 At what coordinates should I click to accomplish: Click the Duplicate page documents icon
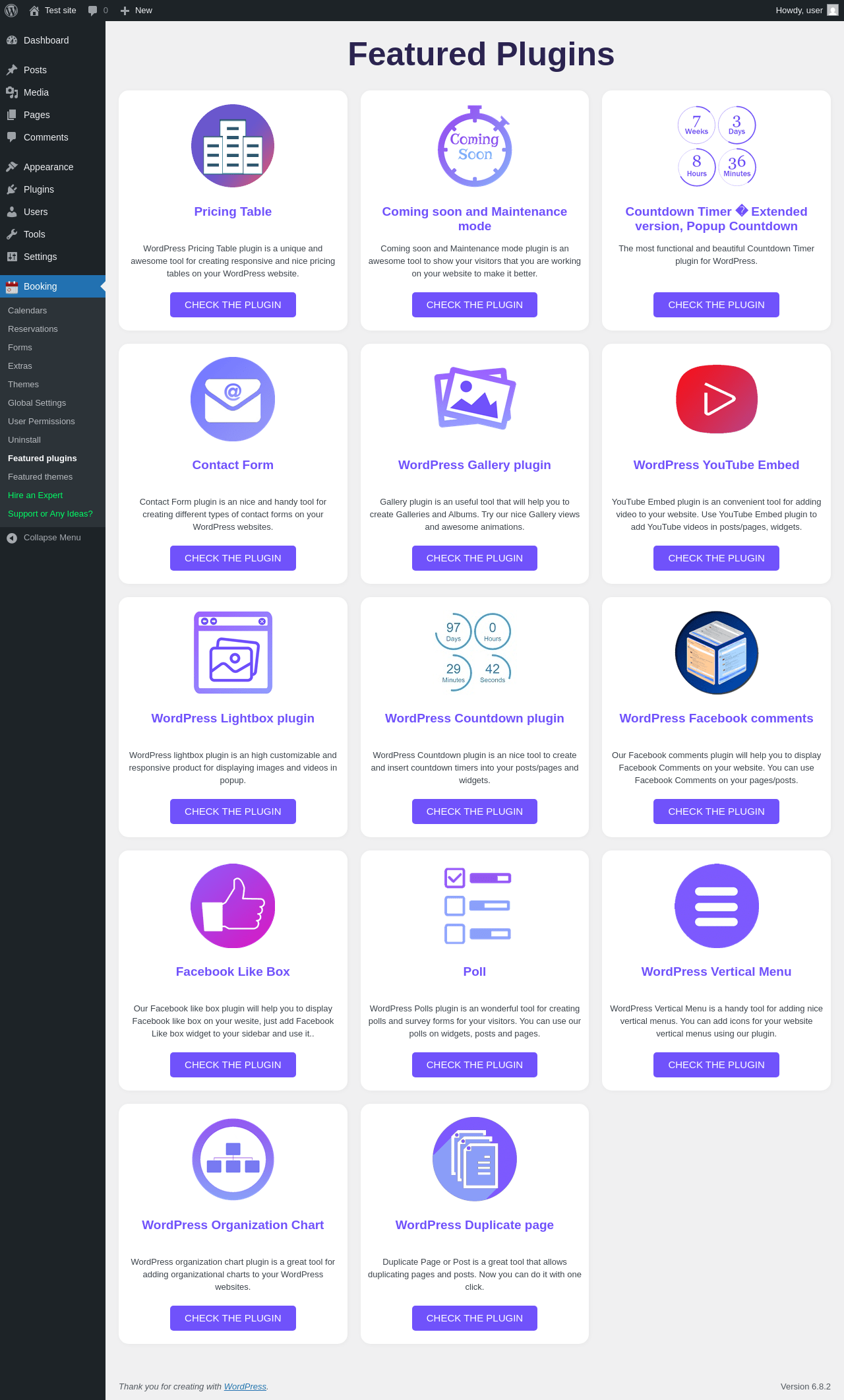pos(475,1159)
